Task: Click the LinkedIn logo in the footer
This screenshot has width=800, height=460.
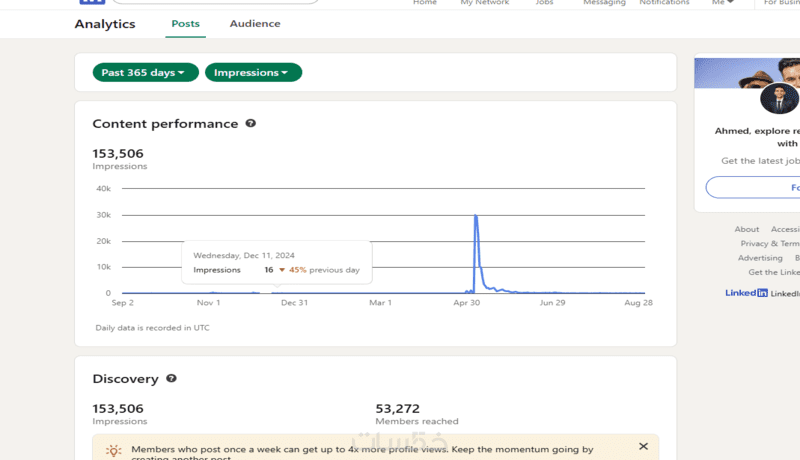Action: [x=747, y=293]
